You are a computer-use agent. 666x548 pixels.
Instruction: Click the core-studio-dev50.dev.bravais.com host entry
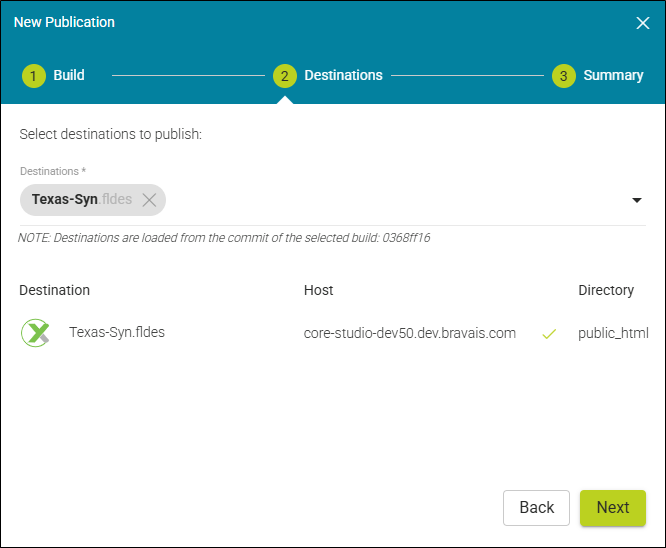(410, 333)
